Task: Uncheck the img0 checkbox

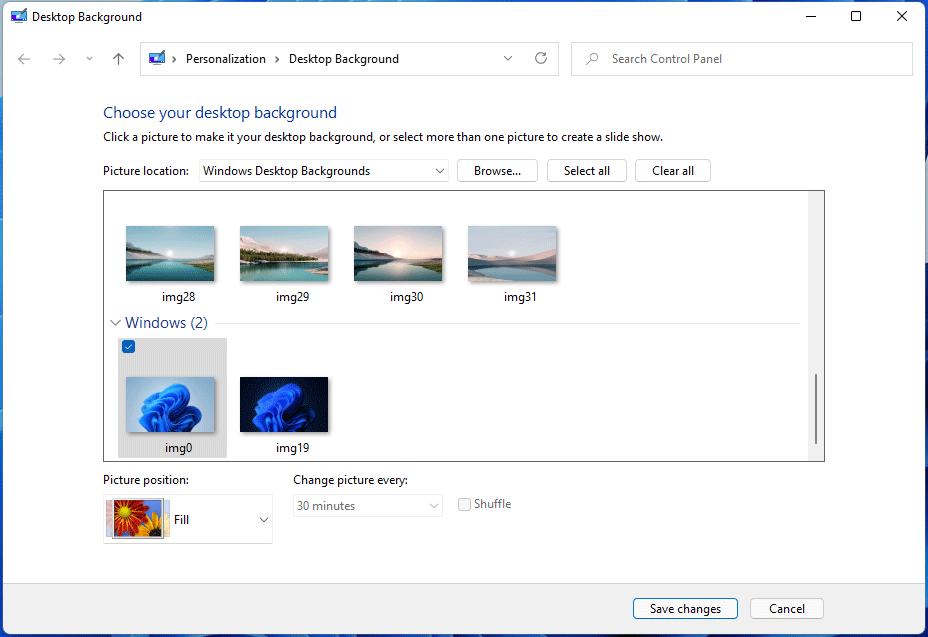Action: coord(128,346)
